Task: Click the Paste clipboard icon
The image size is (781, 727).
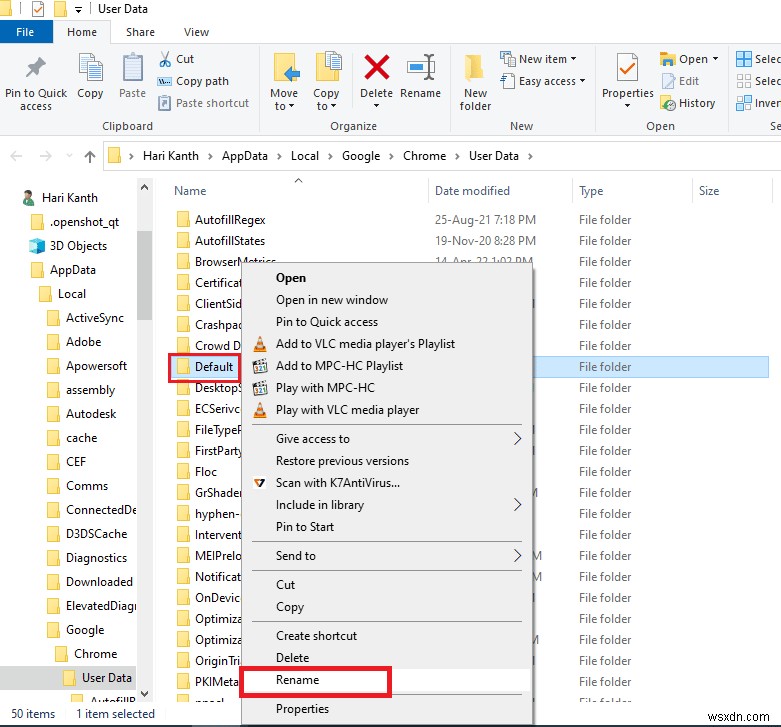Action: coord(132,68)
